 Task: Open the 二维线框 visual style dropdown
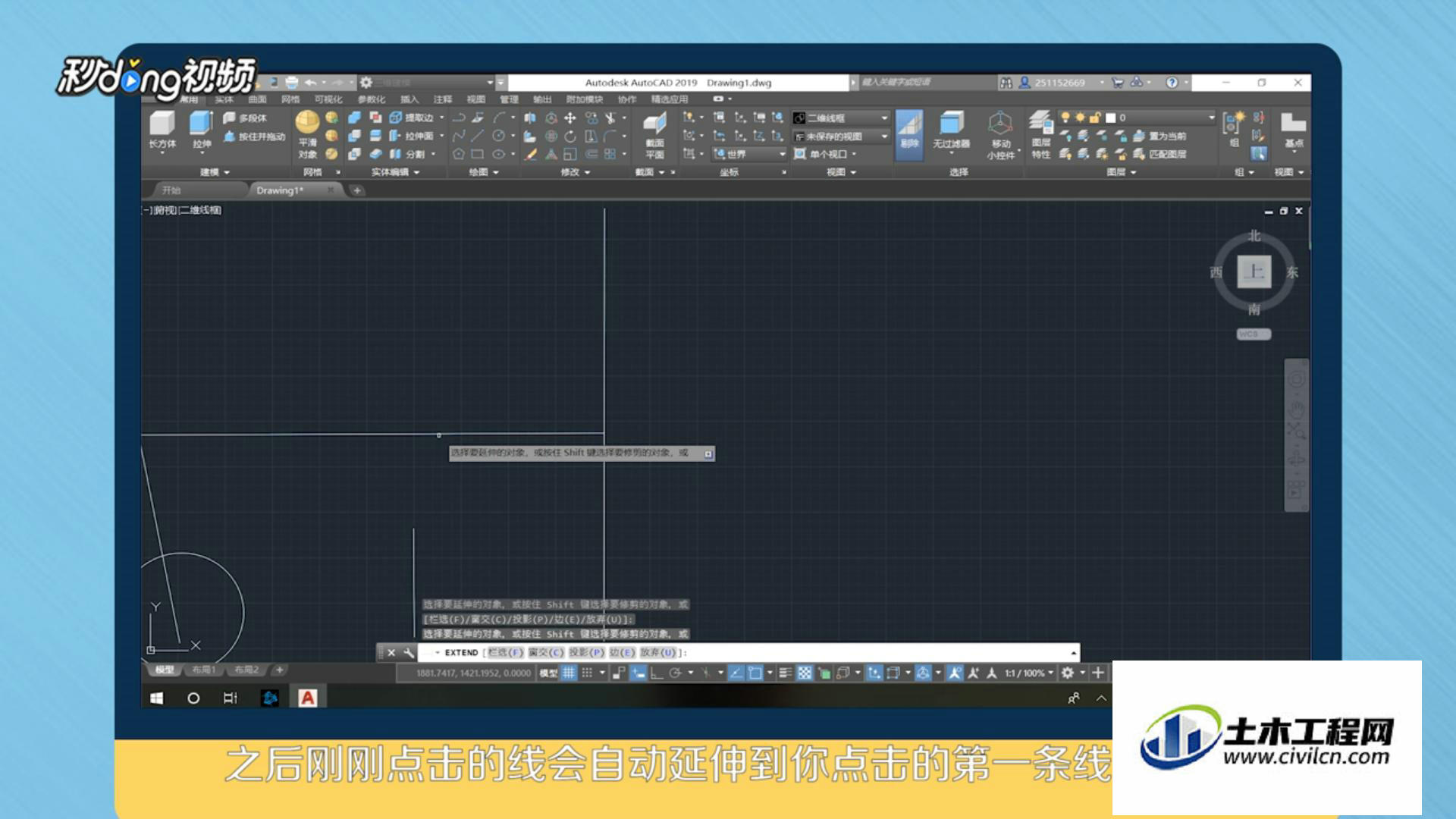click(x=841, y=118)
